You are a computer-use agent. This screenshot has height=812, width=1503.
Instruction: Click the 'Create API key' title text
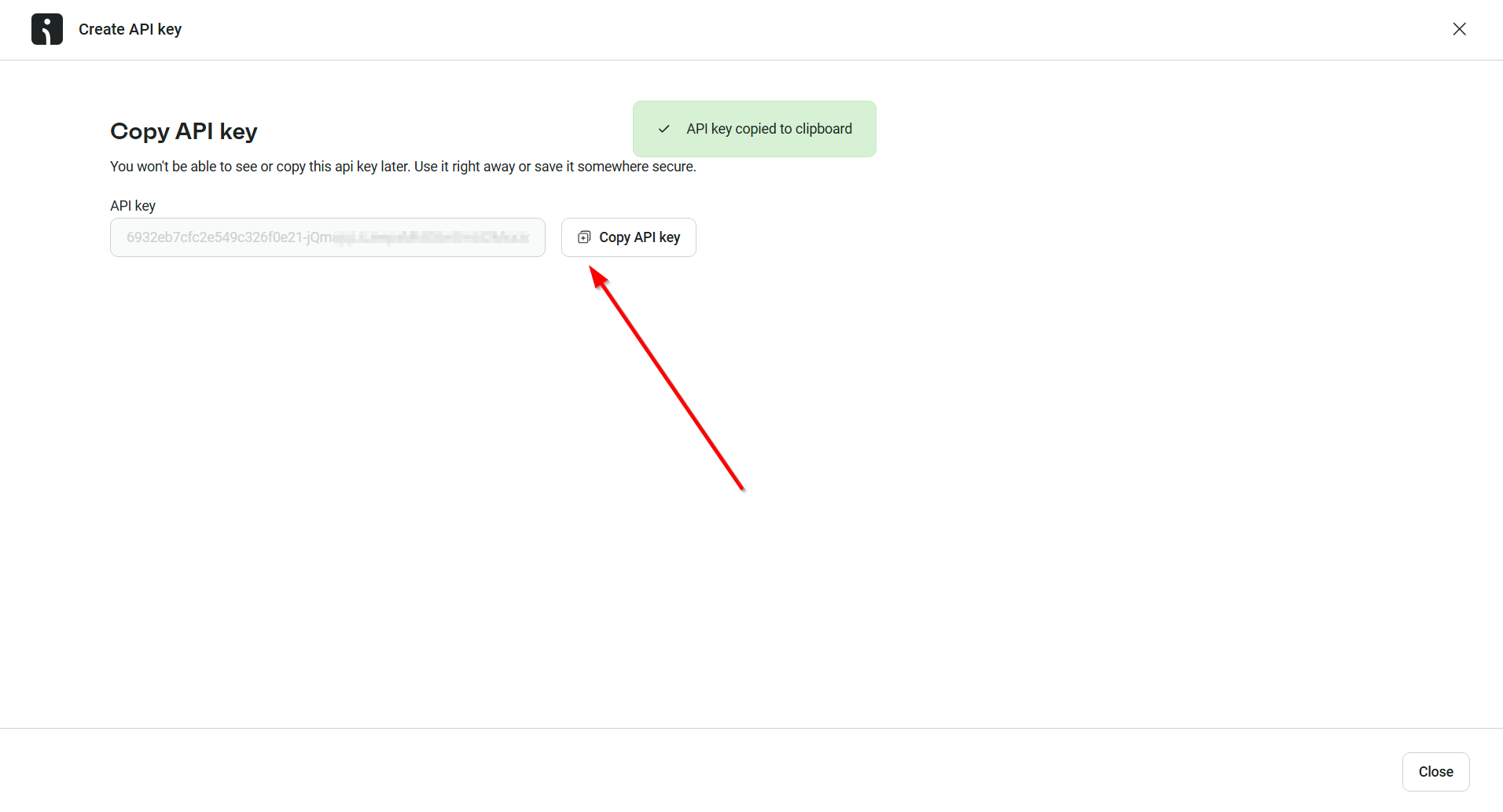coord(130,29)
